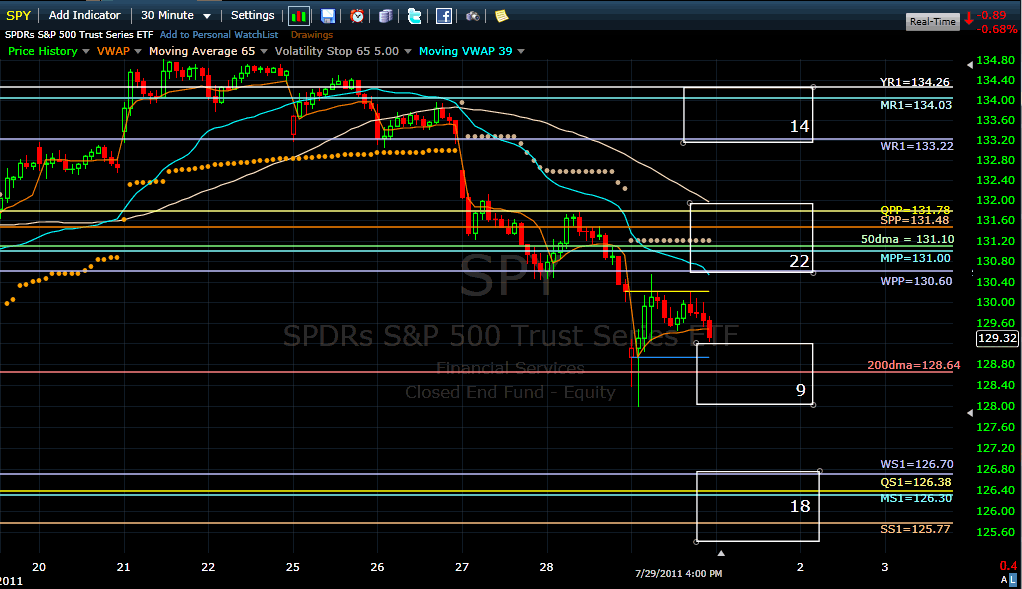
Task: Toggle logarithmic scale 'L' in bottom corner
Action: click(x=1013, y=579)
